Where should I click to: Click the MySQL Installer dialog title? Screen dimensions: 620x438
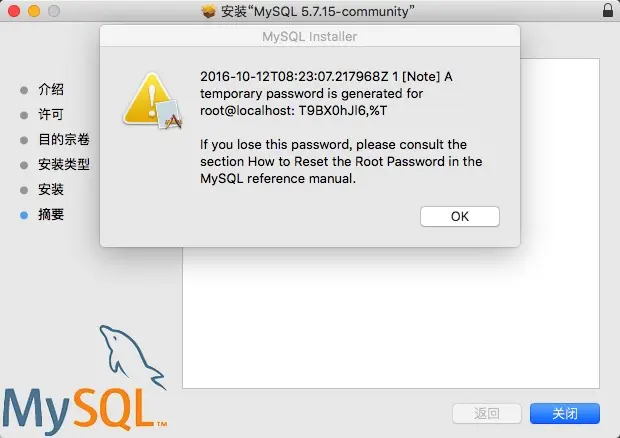pyautogui.click(x=310, y=36)
